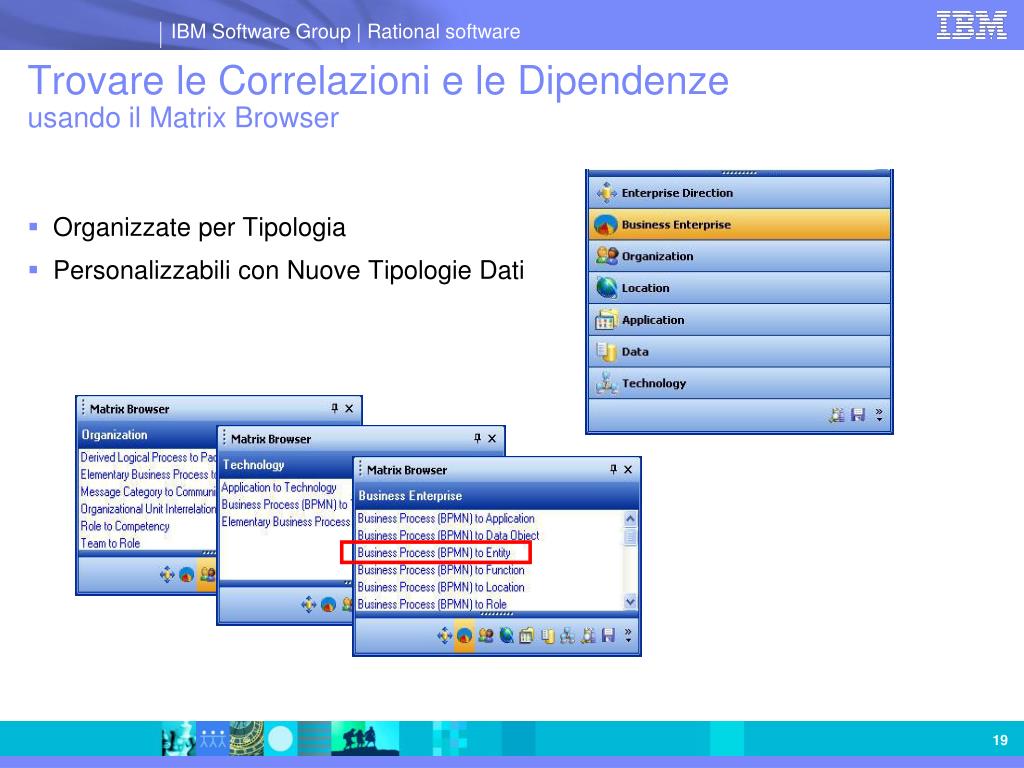Click save floppy icon in category list panel footer

tap(858, 415)
